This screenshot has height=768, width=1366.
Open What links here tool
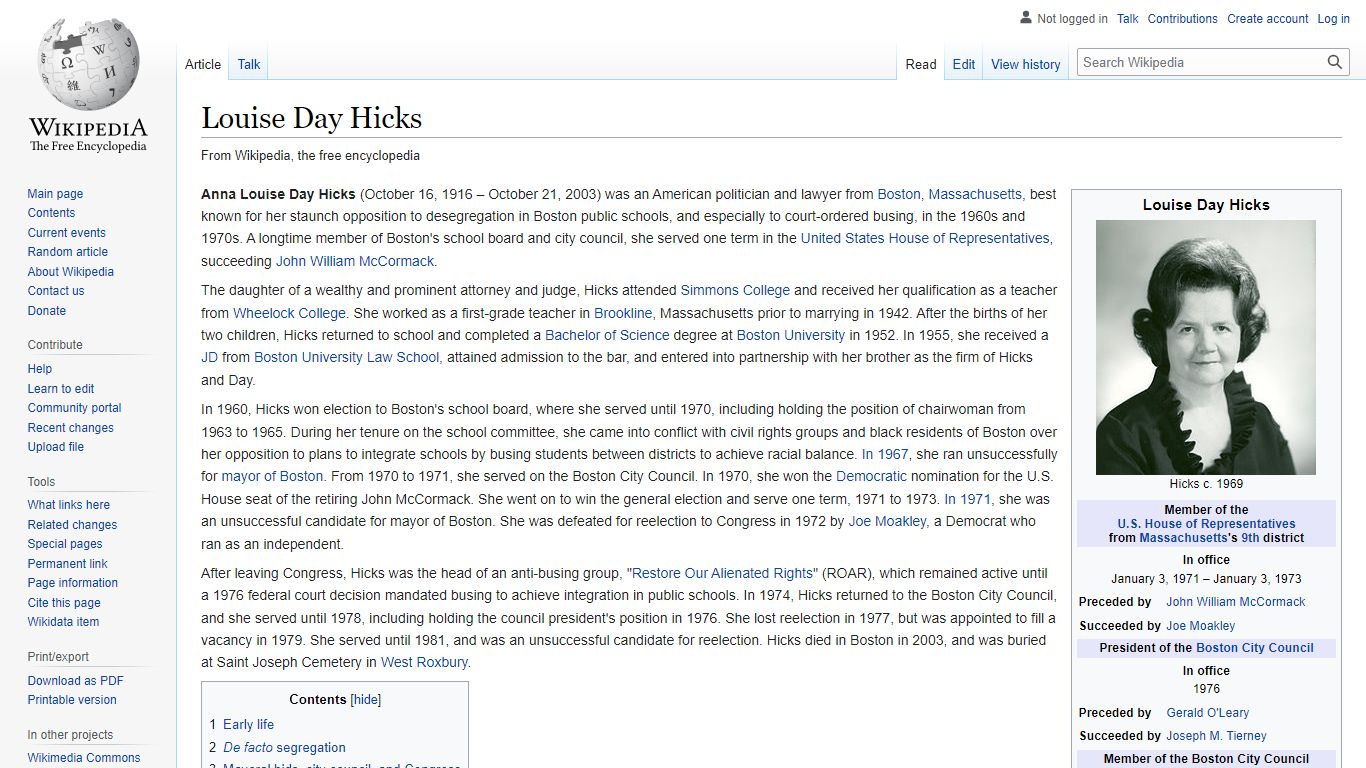coord(68,505)
